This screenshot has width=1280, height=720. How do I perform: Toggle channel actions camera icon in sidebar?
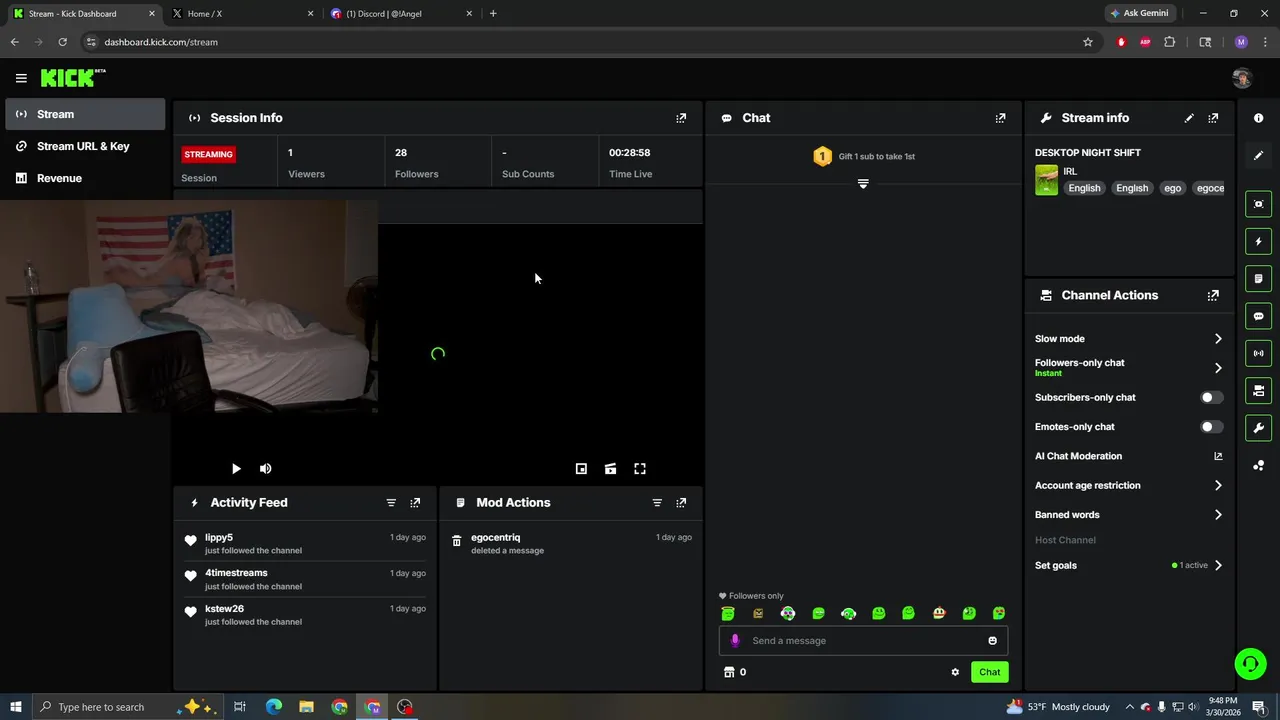(x=1258, y=390)
